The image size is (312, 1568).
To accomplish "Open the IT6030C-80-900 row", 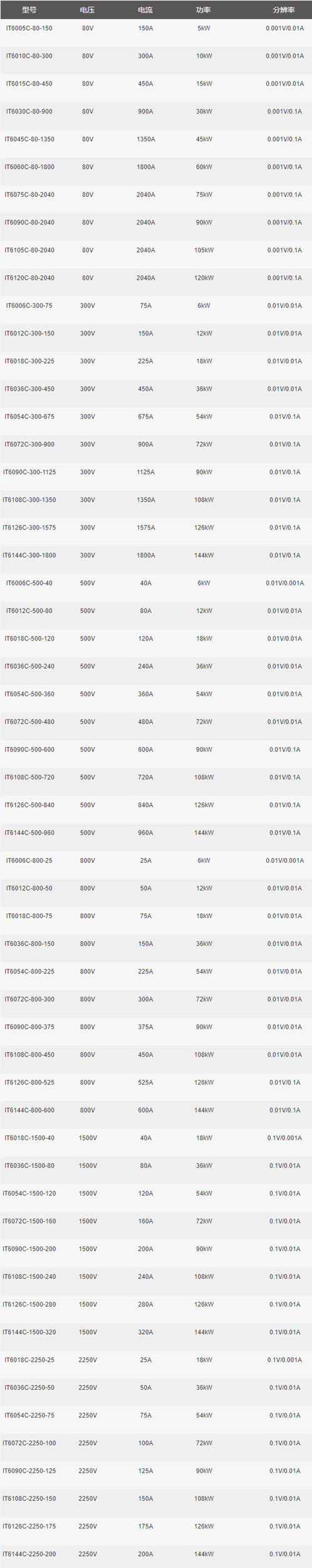I will click(29, 112).
